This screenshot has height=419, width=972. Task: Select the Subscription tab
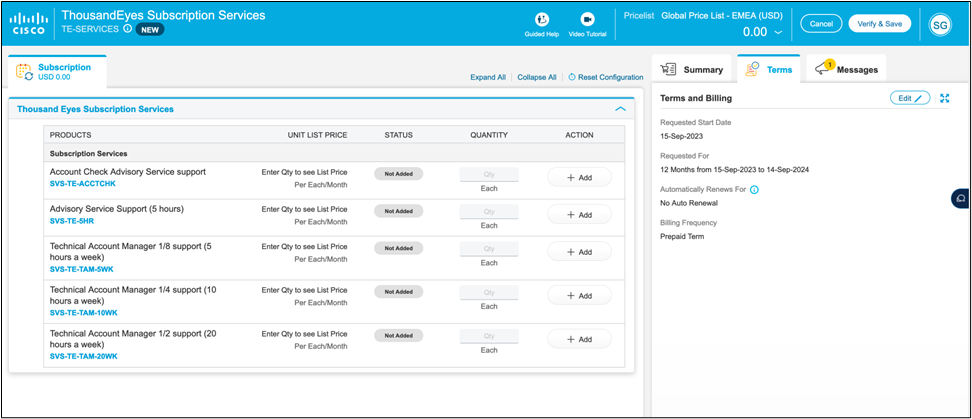click(57, 72)
